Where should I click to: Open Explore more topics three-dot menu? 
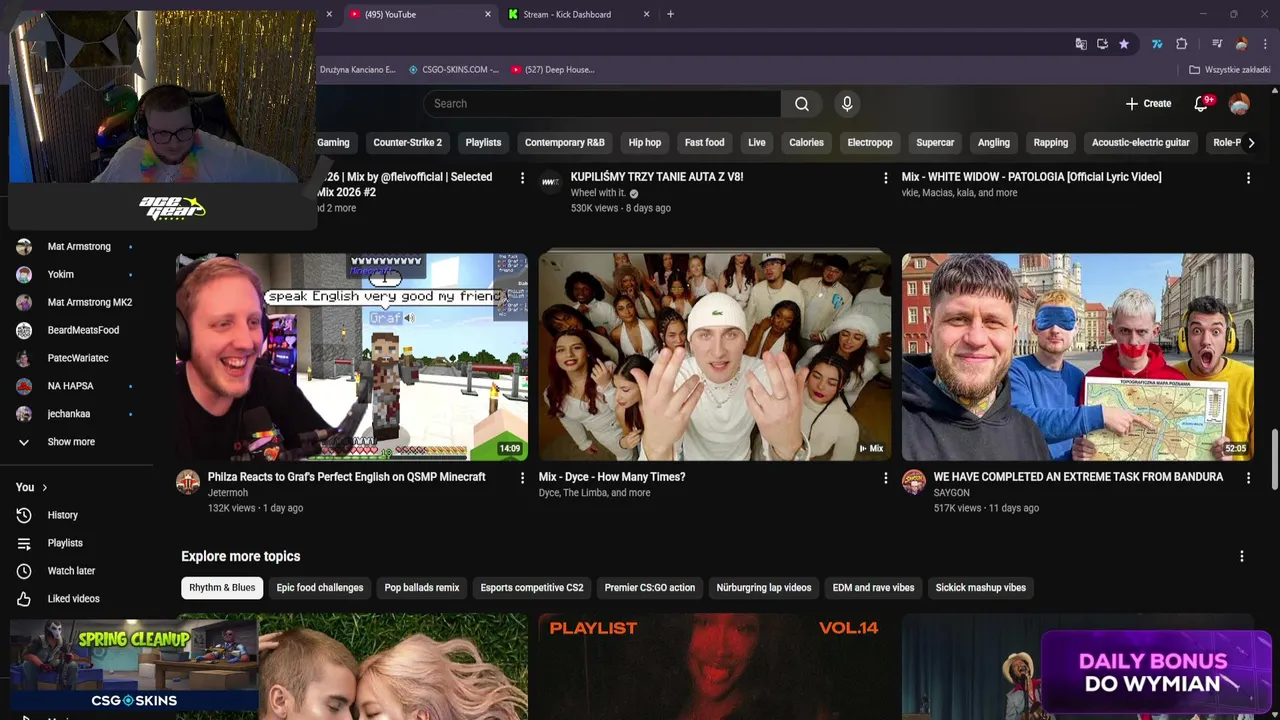pyautogui.click(x=1242, y=556)
